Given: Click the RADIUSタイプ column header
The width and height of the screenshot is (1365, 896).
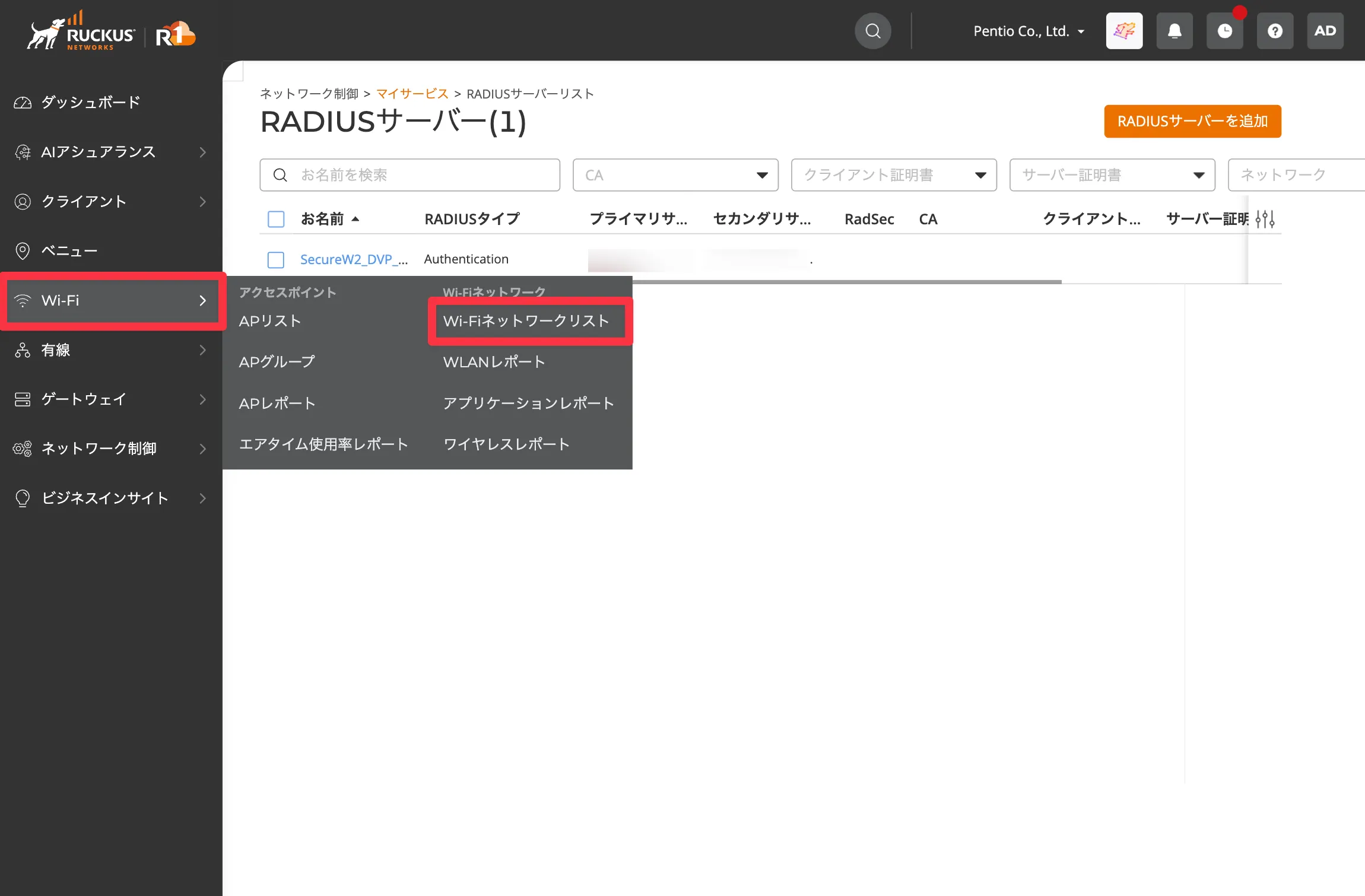Looking at the screenshot, I should coord(472,219).
